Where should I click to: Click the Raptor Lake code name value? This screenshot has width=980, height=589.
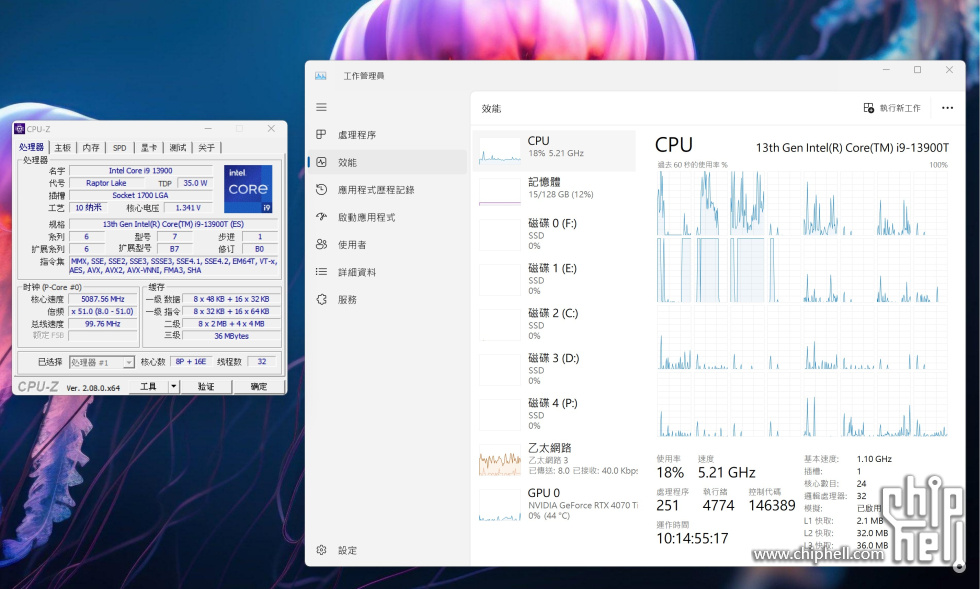106,183
